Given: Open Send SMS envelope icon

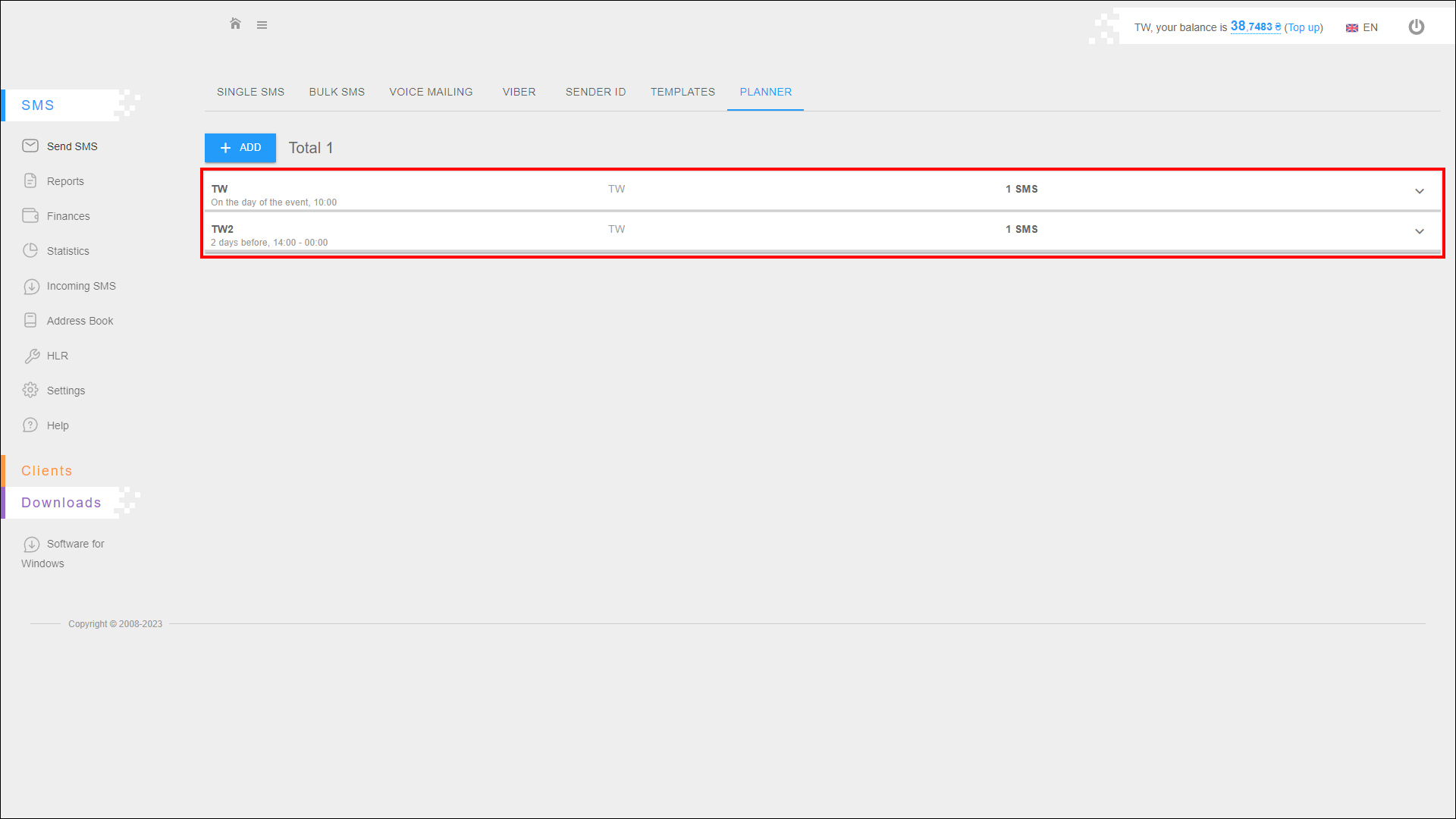Looking at the screenshot, I should (30, 146).
